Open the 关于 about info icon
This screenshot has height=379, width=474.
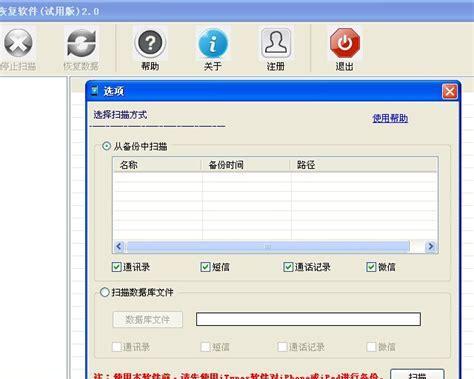click(x=213, y=43)
